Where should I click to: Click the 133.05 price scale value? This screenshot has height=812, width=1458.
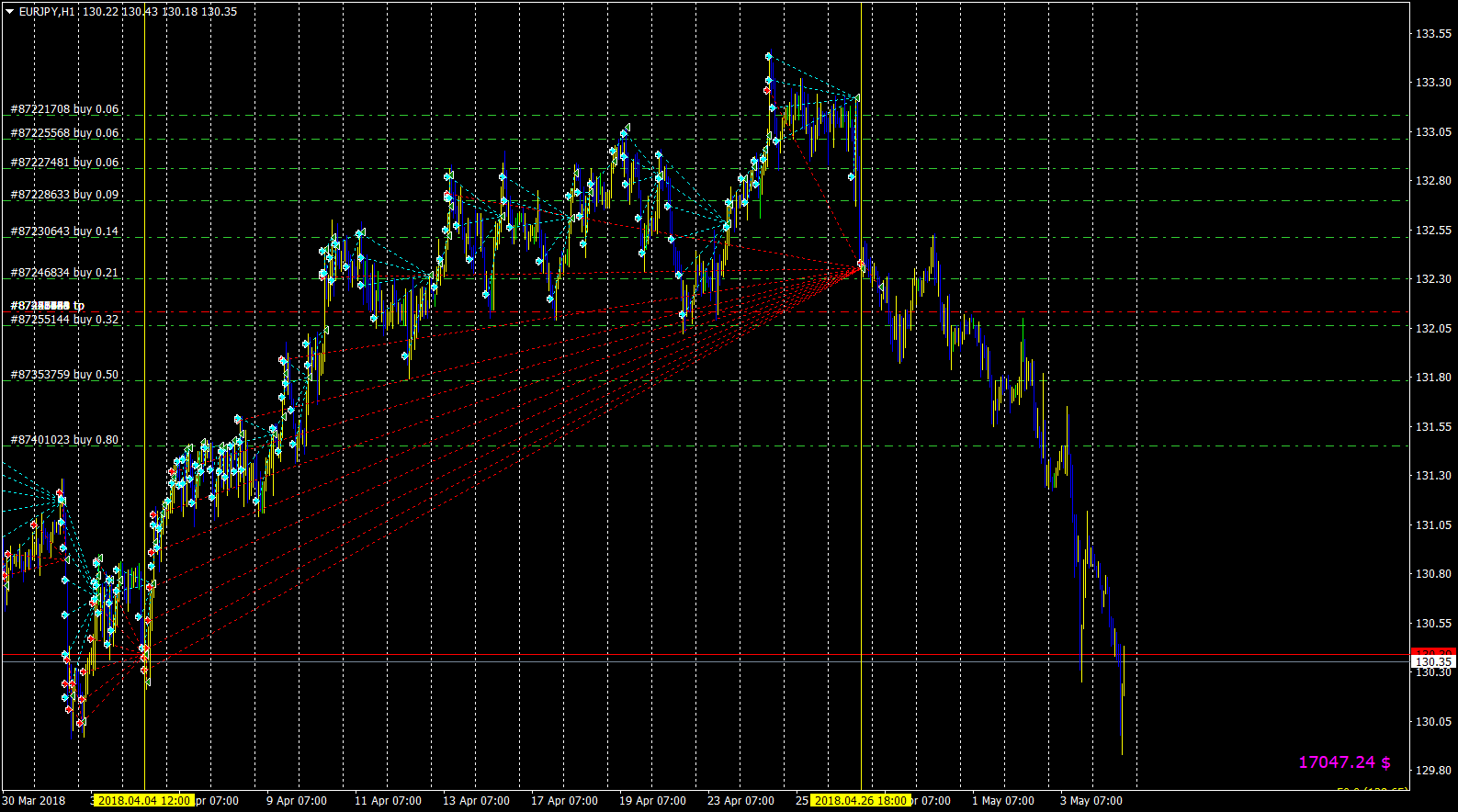pos(1433,132)
